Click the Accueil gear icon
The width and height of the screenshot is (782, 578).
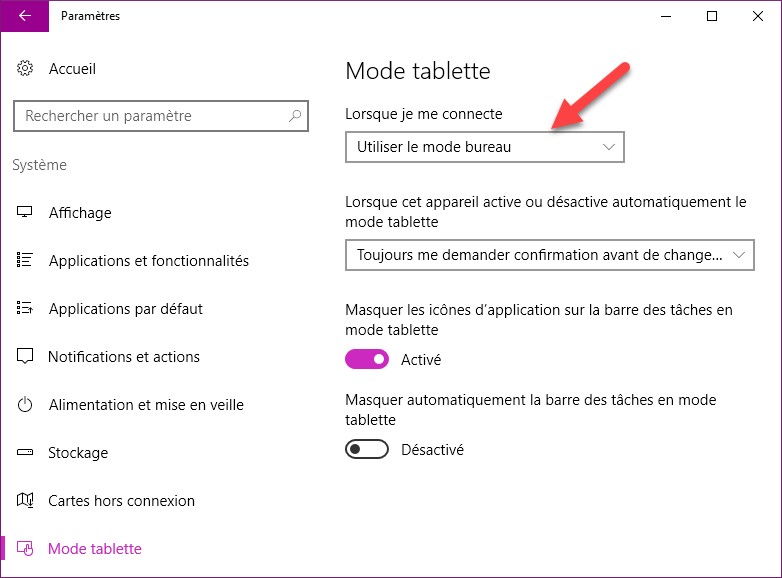click(26, 69)
